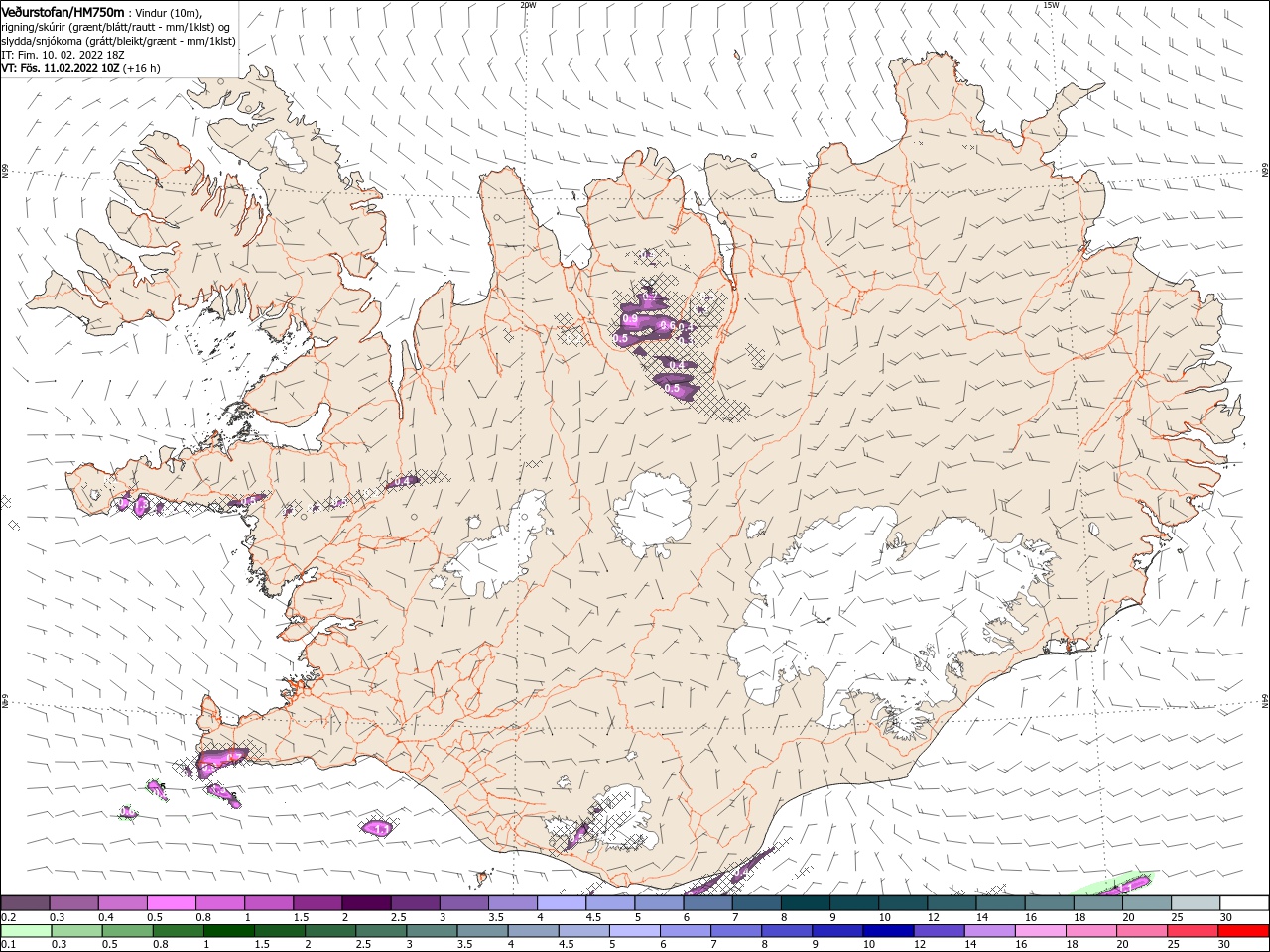Pick the lower scale blue swatch labeled 7
The height and width of the screenshot is (952, 1270).
click(735, 931)
